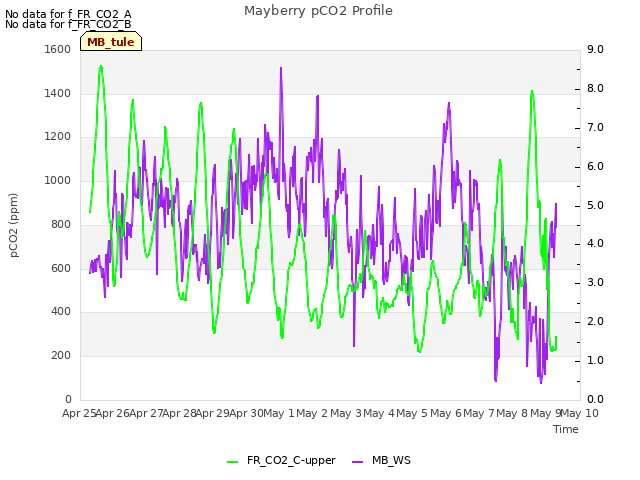Click the May 8 x-axis tick label
This screenshot has width=640, height=480.
coord(512,413)
